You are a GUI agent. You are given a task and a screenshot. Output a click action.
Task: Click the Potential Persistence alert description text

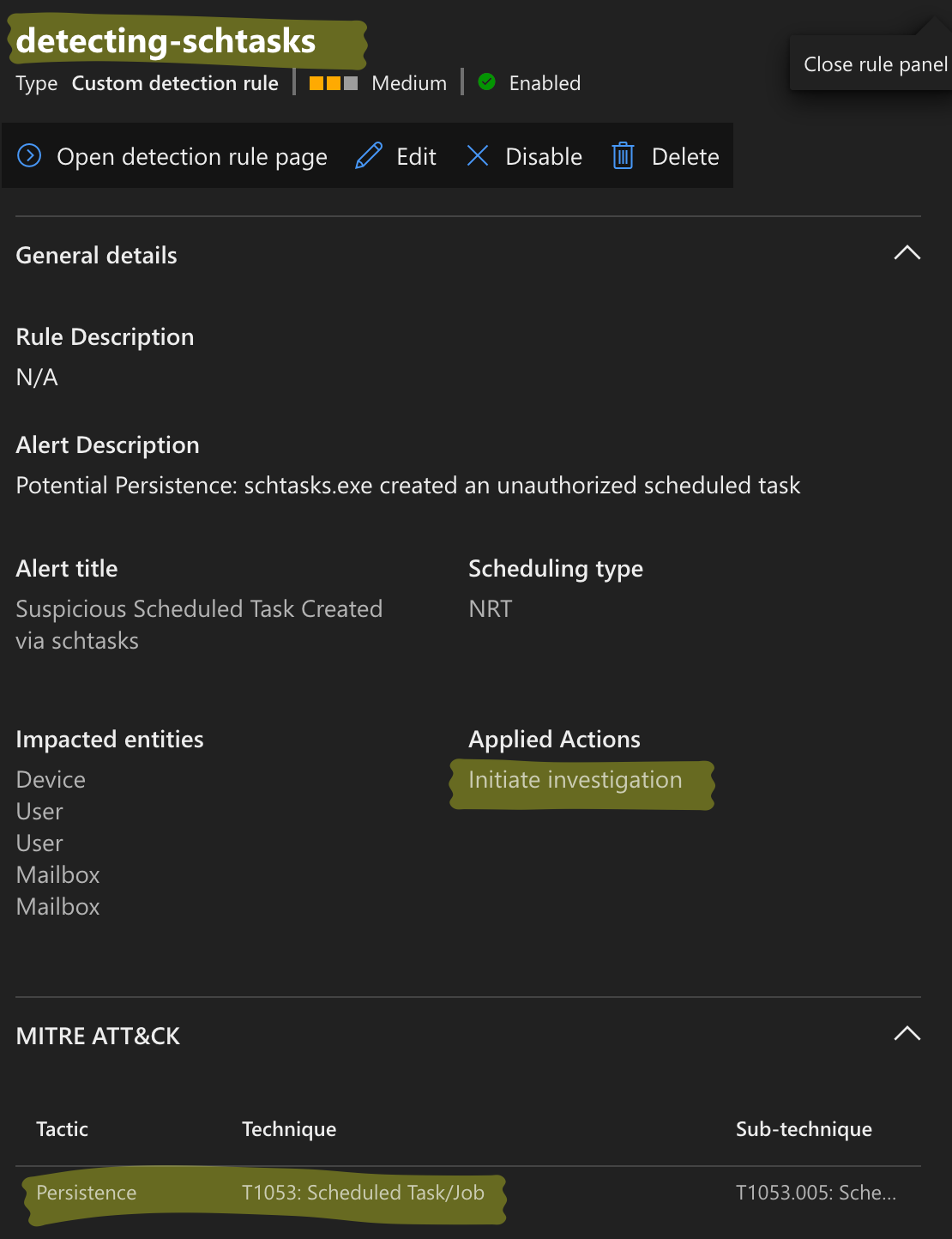pos(408,486)
